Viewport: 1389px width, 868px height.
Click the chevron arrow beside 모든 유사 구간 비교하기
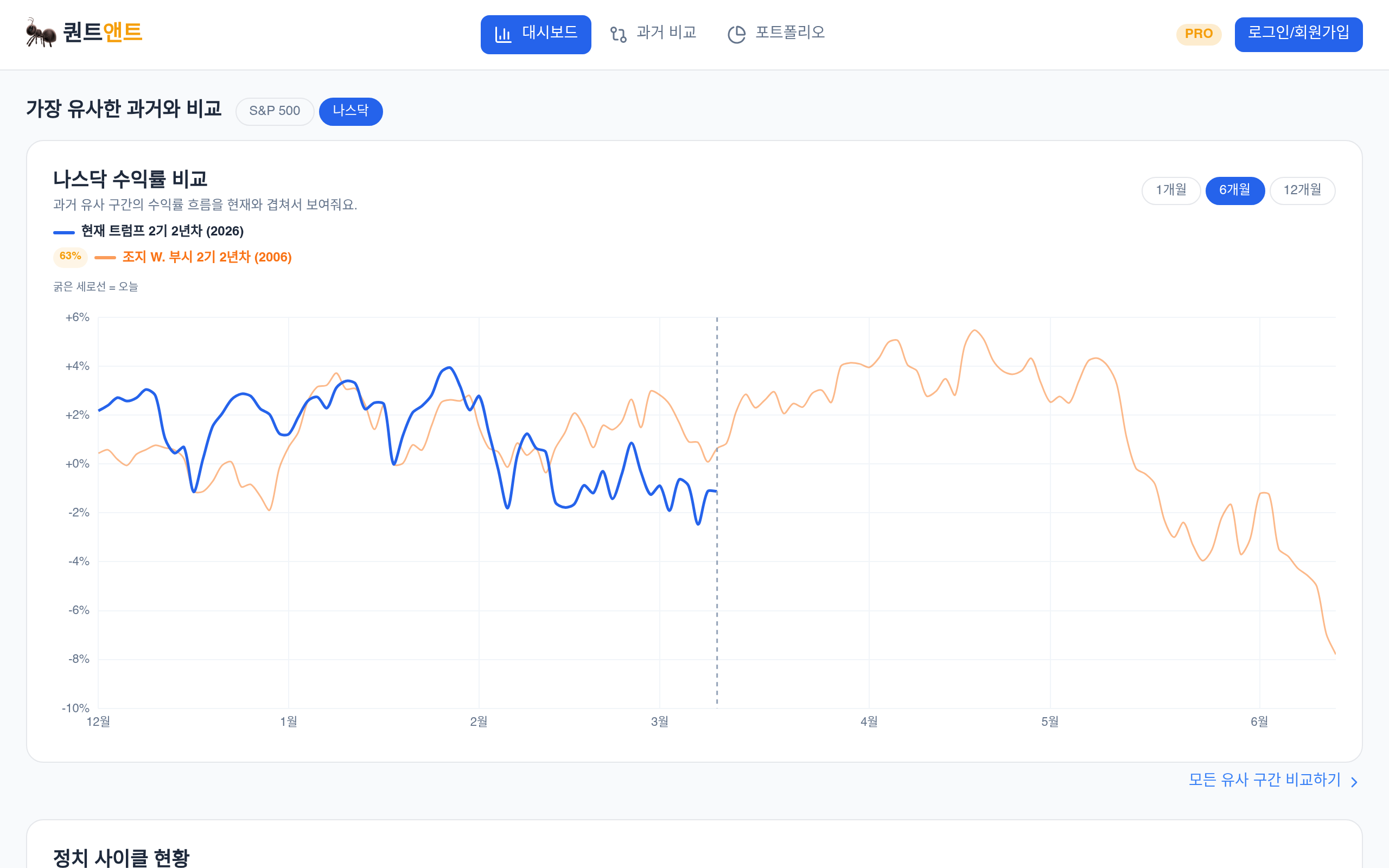(x=1354, y=782)
